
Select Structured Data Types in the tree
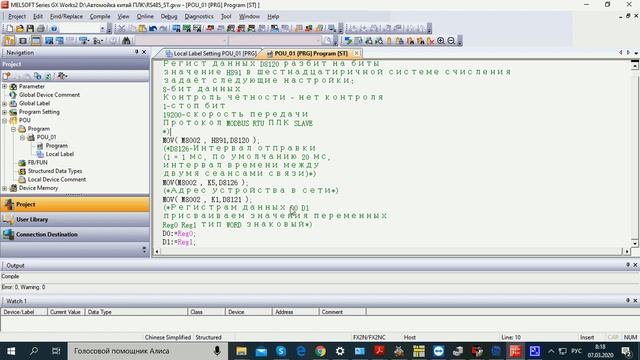pyautogui.click(x=55, y=171)
